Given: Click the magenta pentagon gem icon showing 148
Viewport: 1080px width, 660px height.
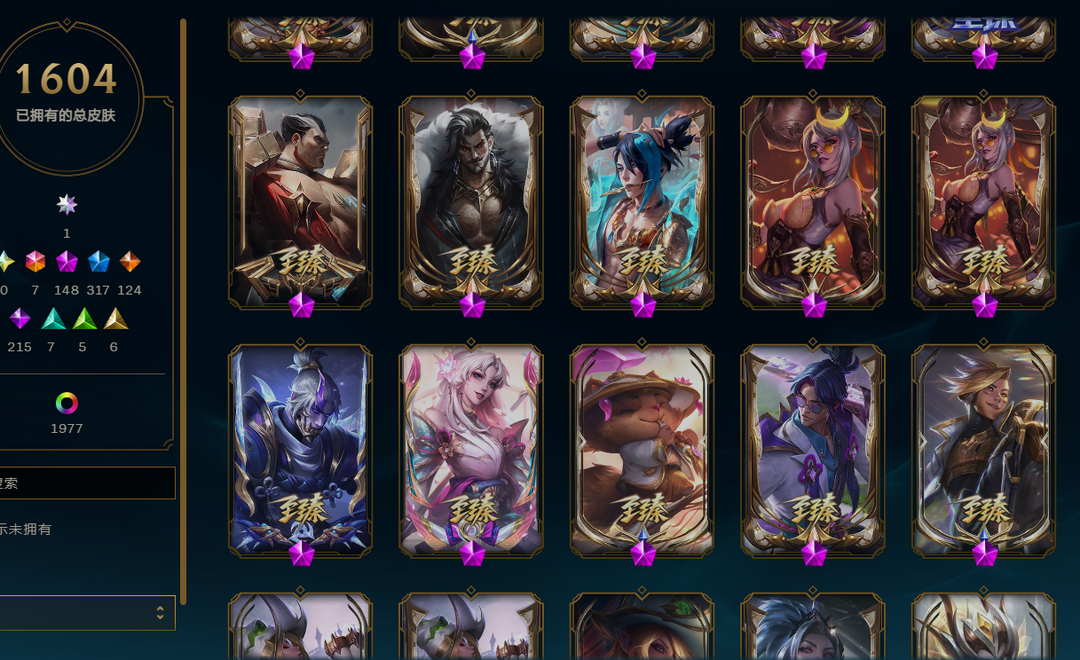Looking at the screenshot, I should point(67,262).
